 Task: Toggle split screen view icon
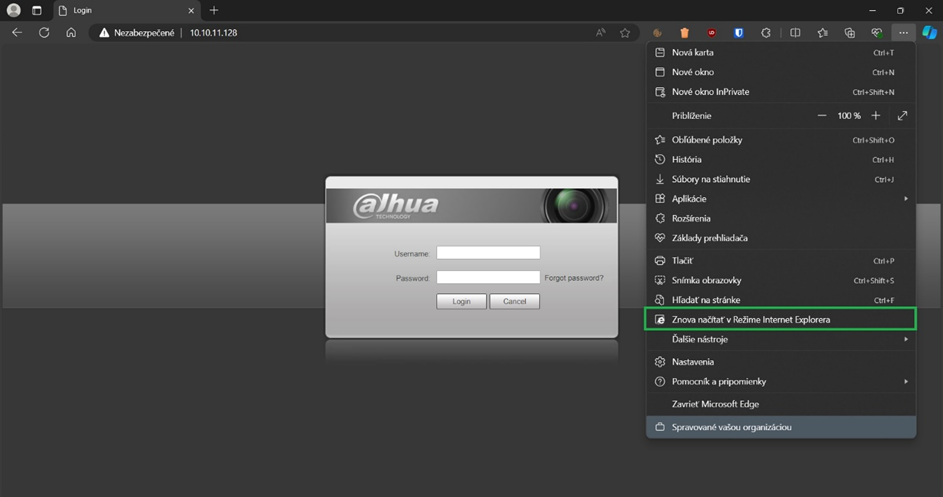click(795, 32)
